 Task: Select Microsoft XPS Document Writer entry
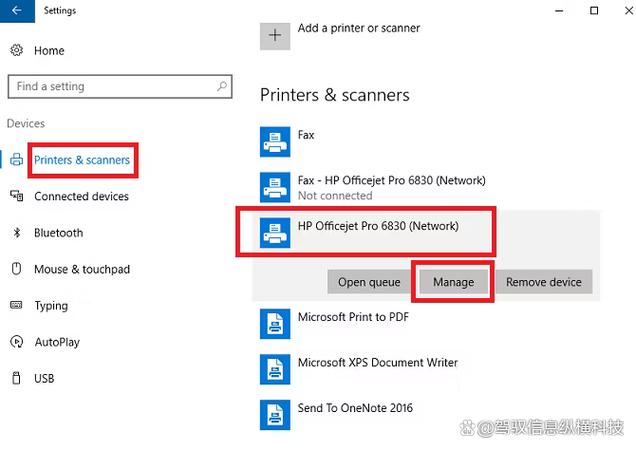click(378, 362)
